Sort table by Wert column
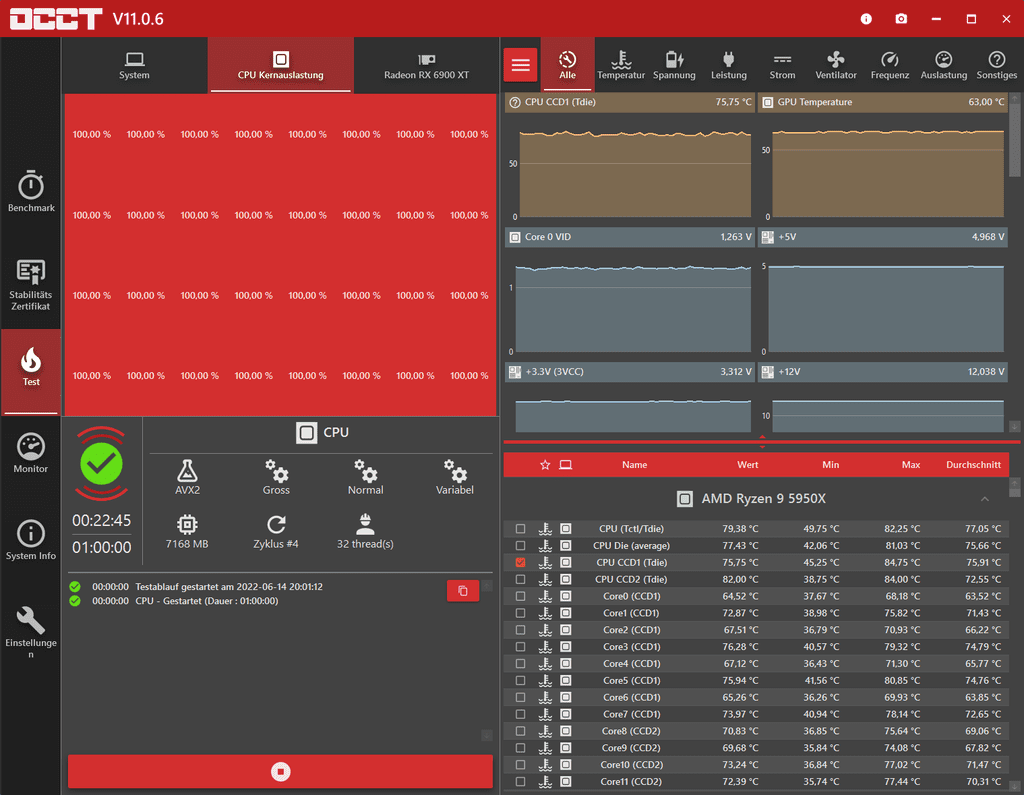 (x=748, y=464)
